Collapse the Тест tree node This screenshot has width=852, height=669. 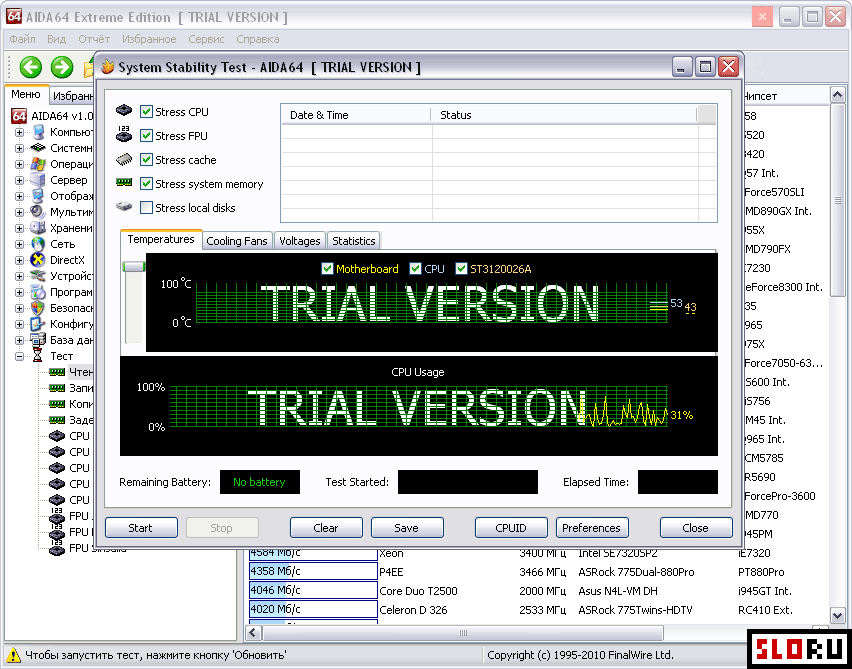pyautogui.click(x=20, y=356)
